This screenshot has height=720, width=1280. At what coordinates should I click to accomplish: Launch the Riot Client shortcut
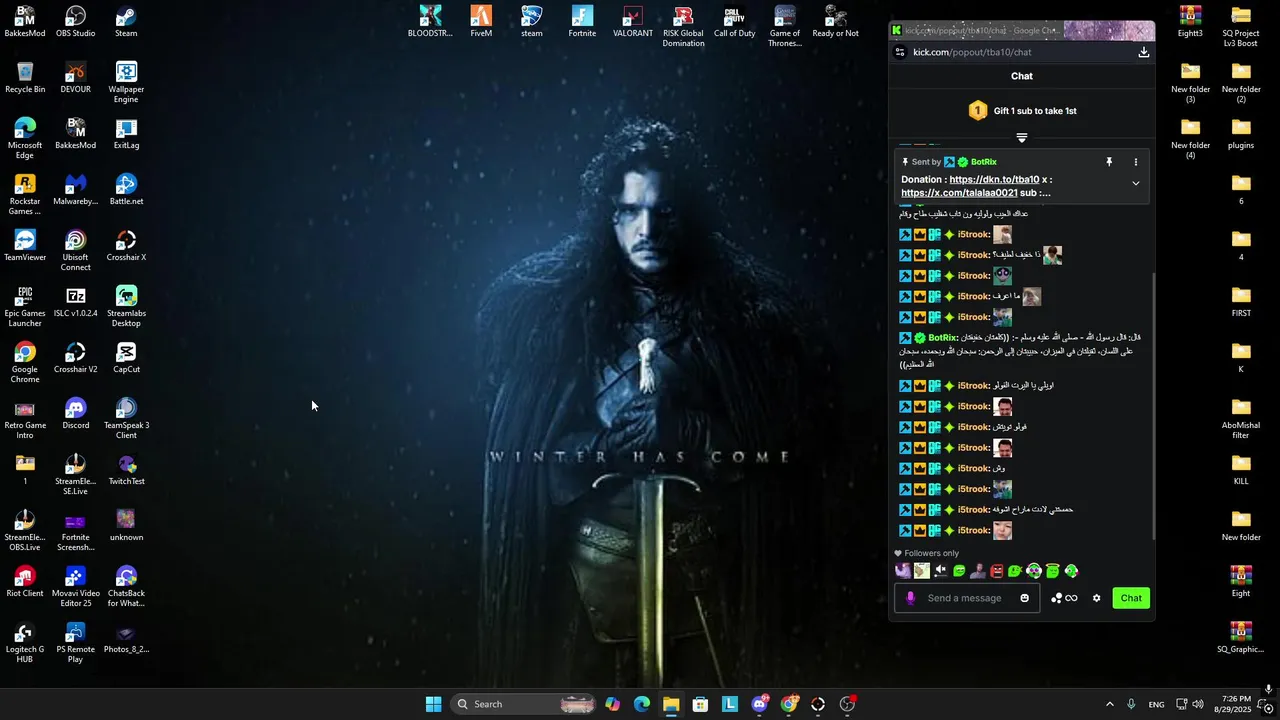(x=25, y=582)
